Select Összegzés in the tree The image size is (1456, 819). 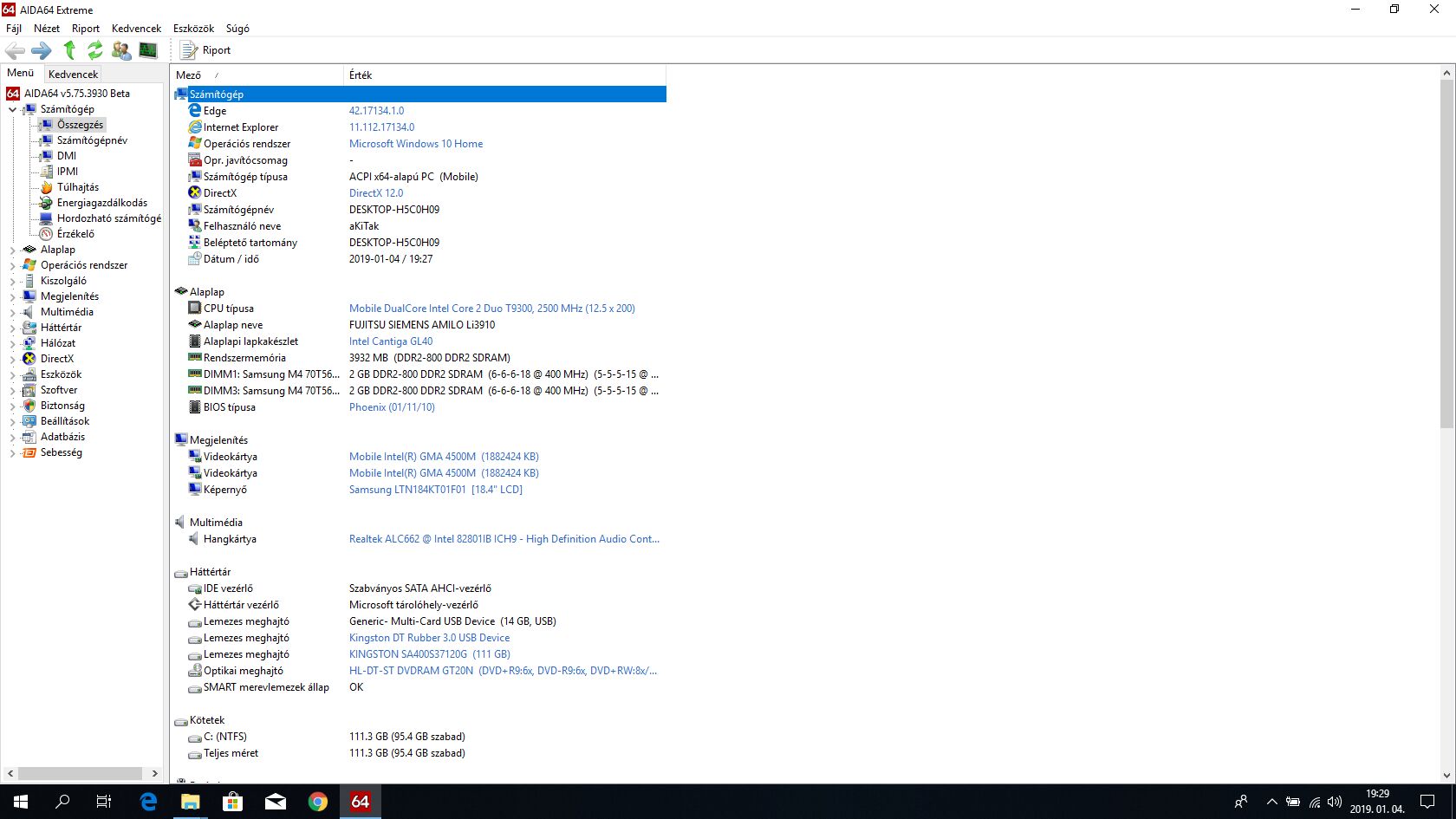80,125
